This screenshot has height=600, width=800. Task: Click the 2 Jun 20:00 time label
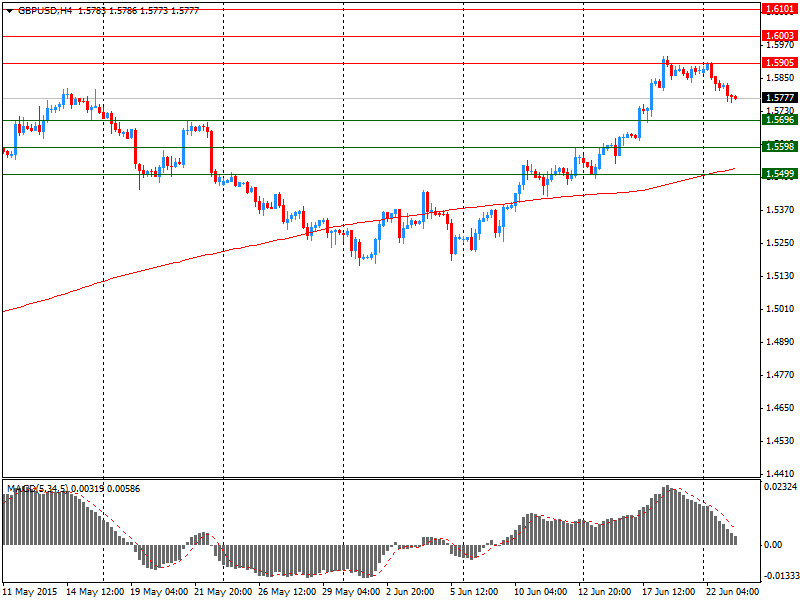[x=410, y=592]
